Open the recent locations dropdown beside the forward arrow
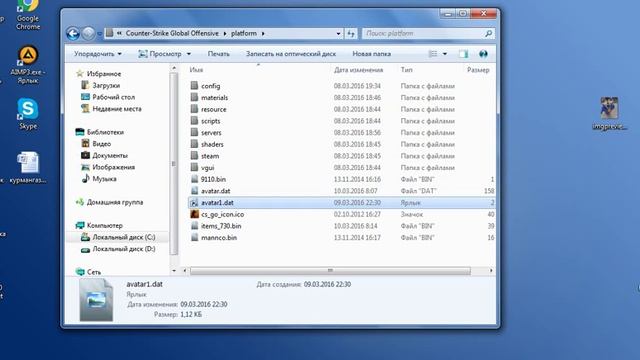Screen dimensions: 640x360 tap(99, 34)
